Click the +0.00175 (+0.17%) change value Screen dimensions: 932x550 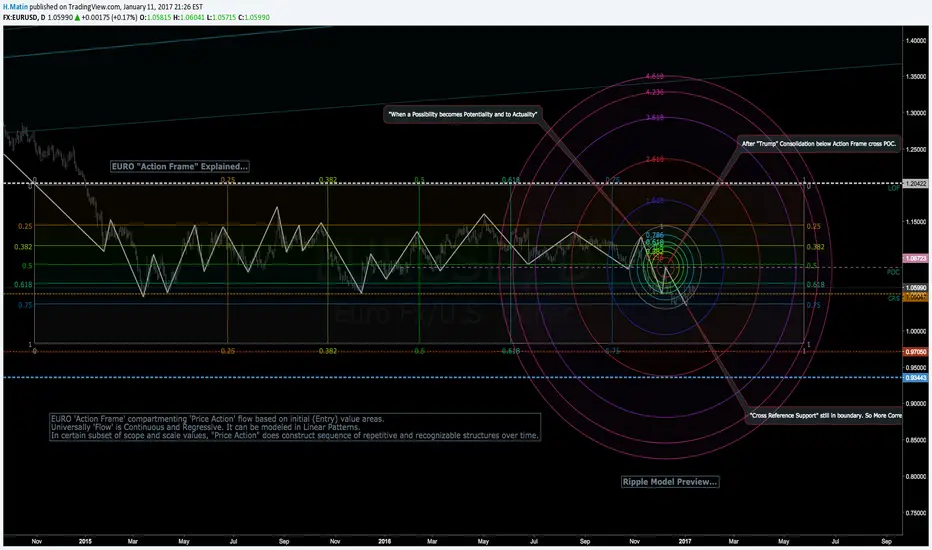(x=109, y=17)
